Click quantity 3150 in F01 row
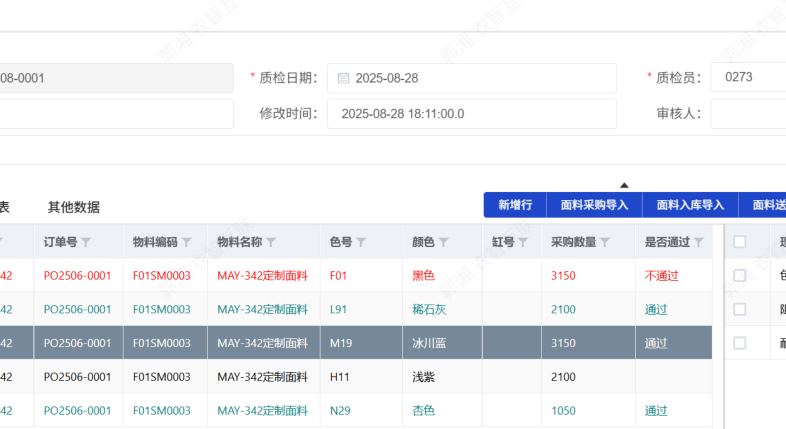 (588, 276)
